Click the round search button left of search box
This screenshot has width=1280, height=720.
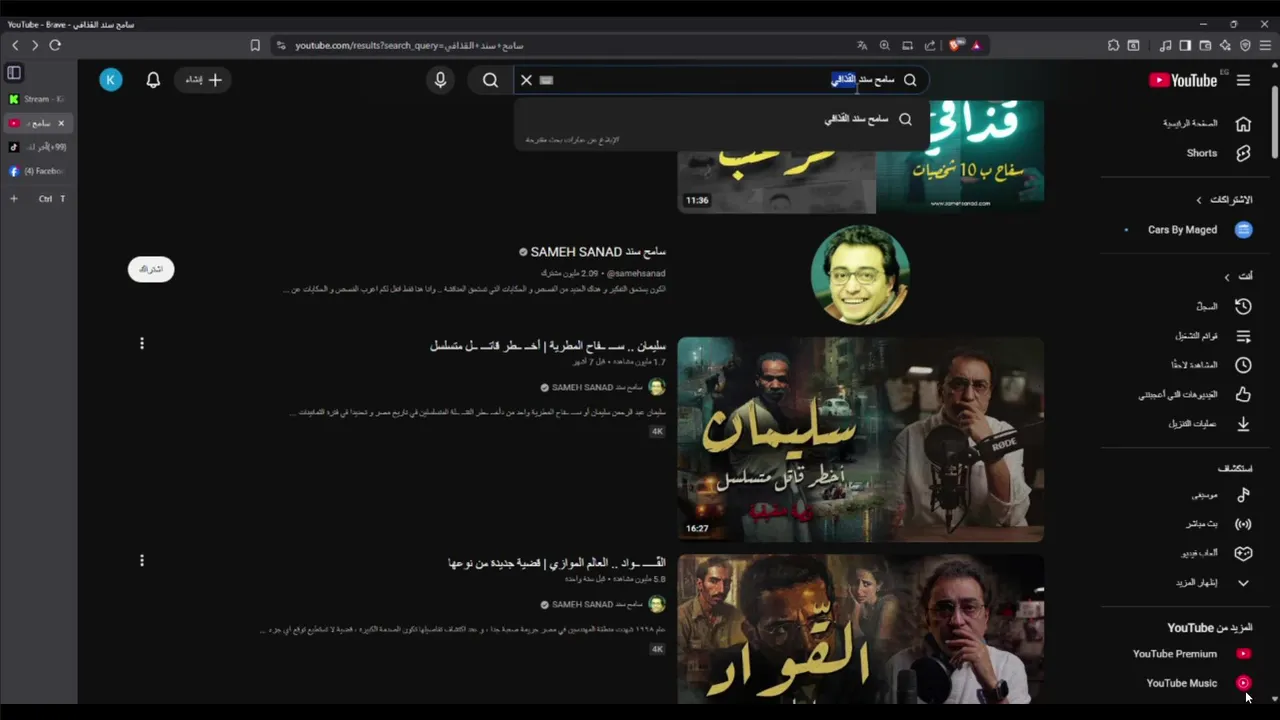(490, 80)
